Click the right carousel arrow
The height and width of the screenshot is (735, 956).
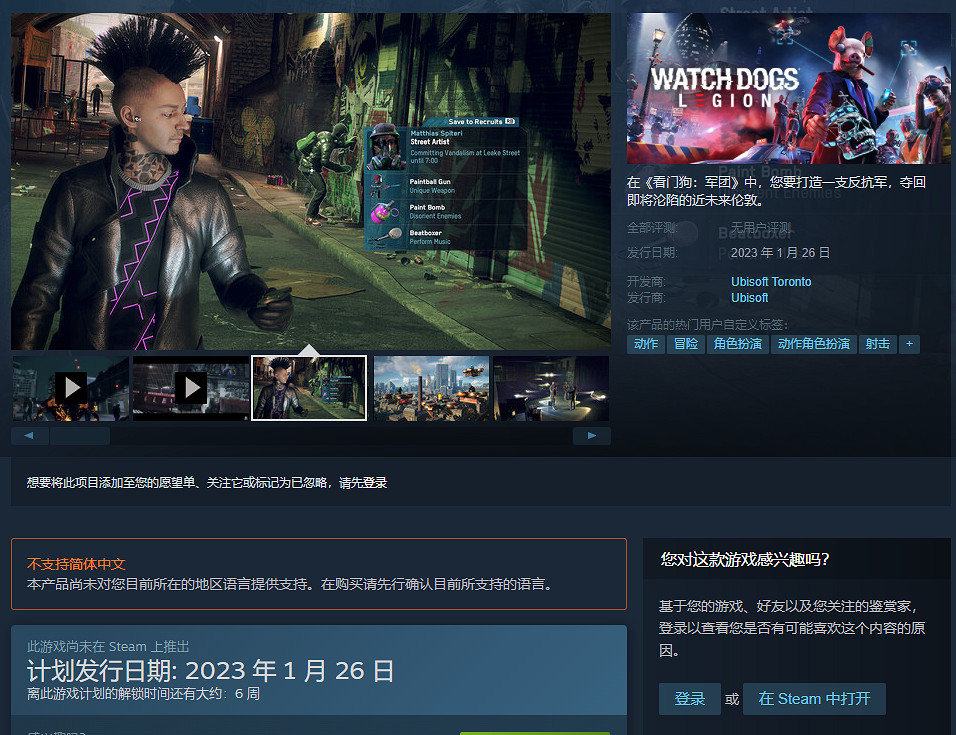pyautogui.click(x=592, y=435)
